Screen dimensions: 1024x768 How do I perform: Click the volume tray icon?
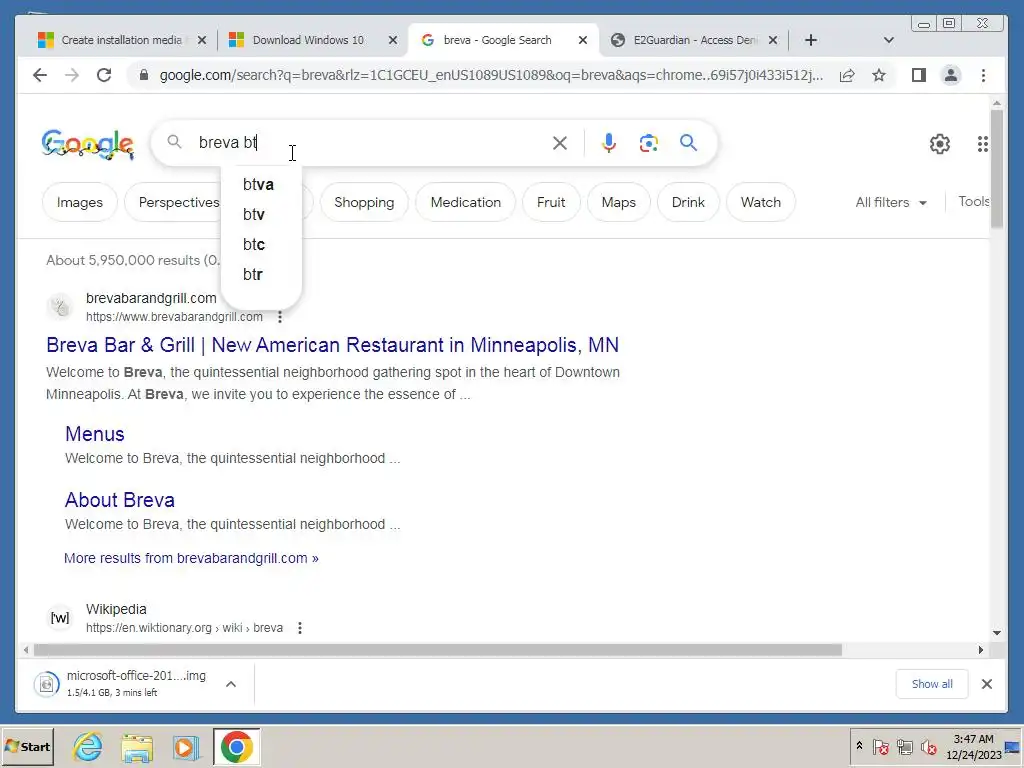click(x=928, y=746)
